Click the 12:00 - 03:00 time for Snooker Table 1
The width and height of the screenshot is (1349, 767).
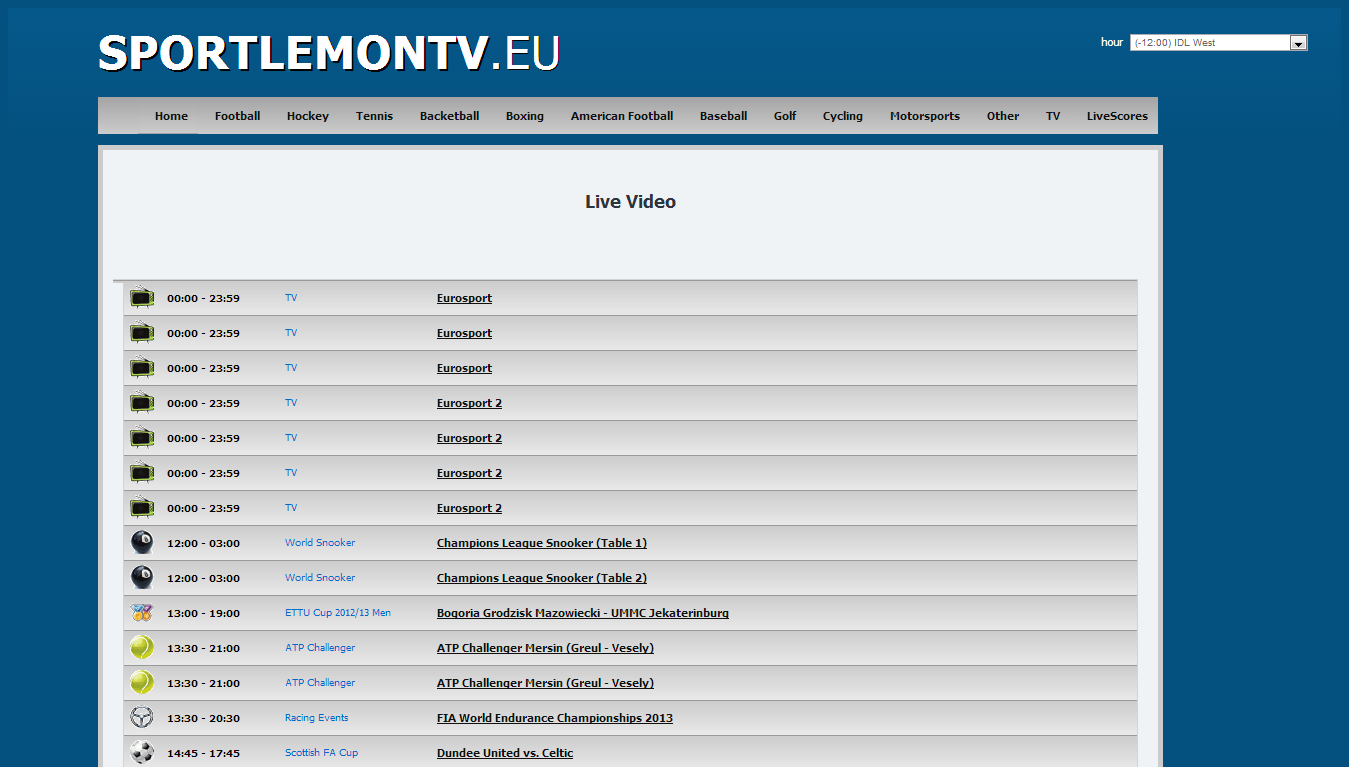[203, 543]
